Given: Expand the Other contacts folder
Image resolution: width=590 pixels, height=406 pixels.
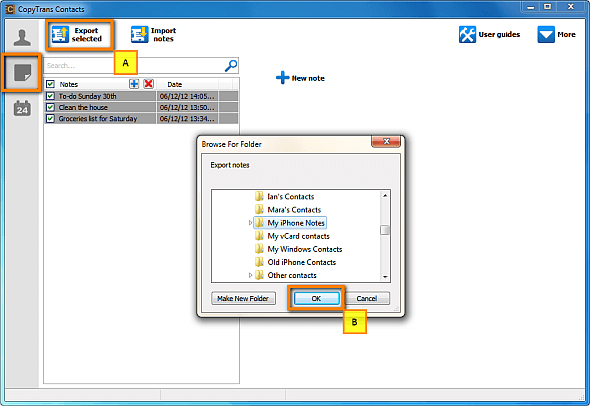Looking at the screenshot, I should pos(250,275).
